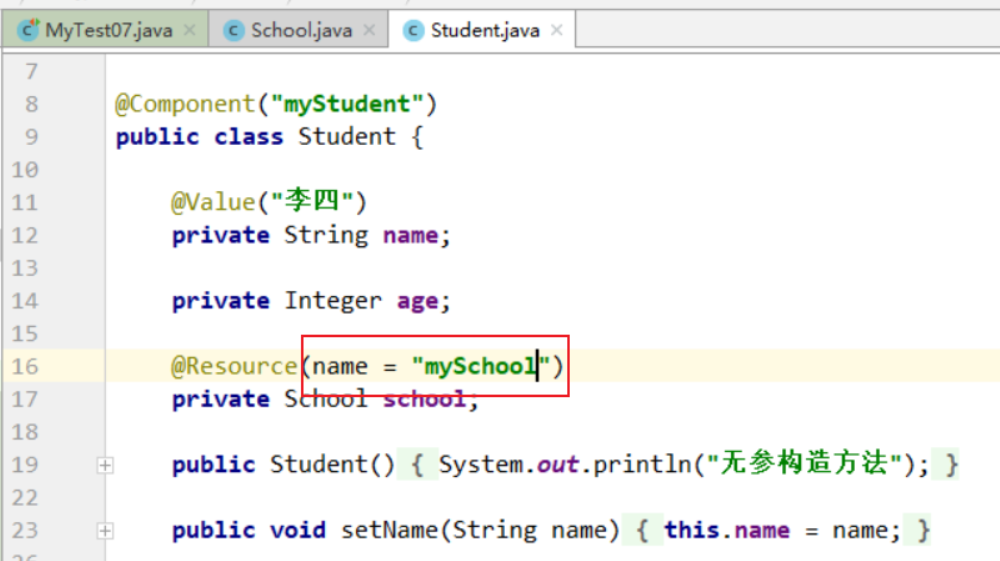Click the "无参构造方法" string
This screenshot has height=561, width=1000.
(805, 463)
